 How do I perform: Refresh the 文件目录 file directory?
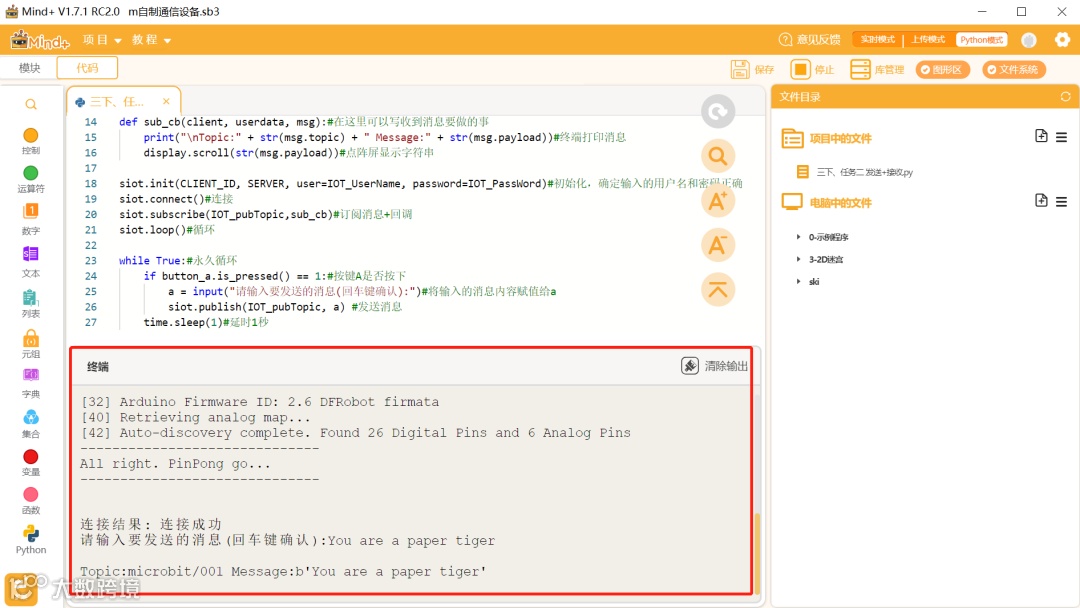(1066, 96)
